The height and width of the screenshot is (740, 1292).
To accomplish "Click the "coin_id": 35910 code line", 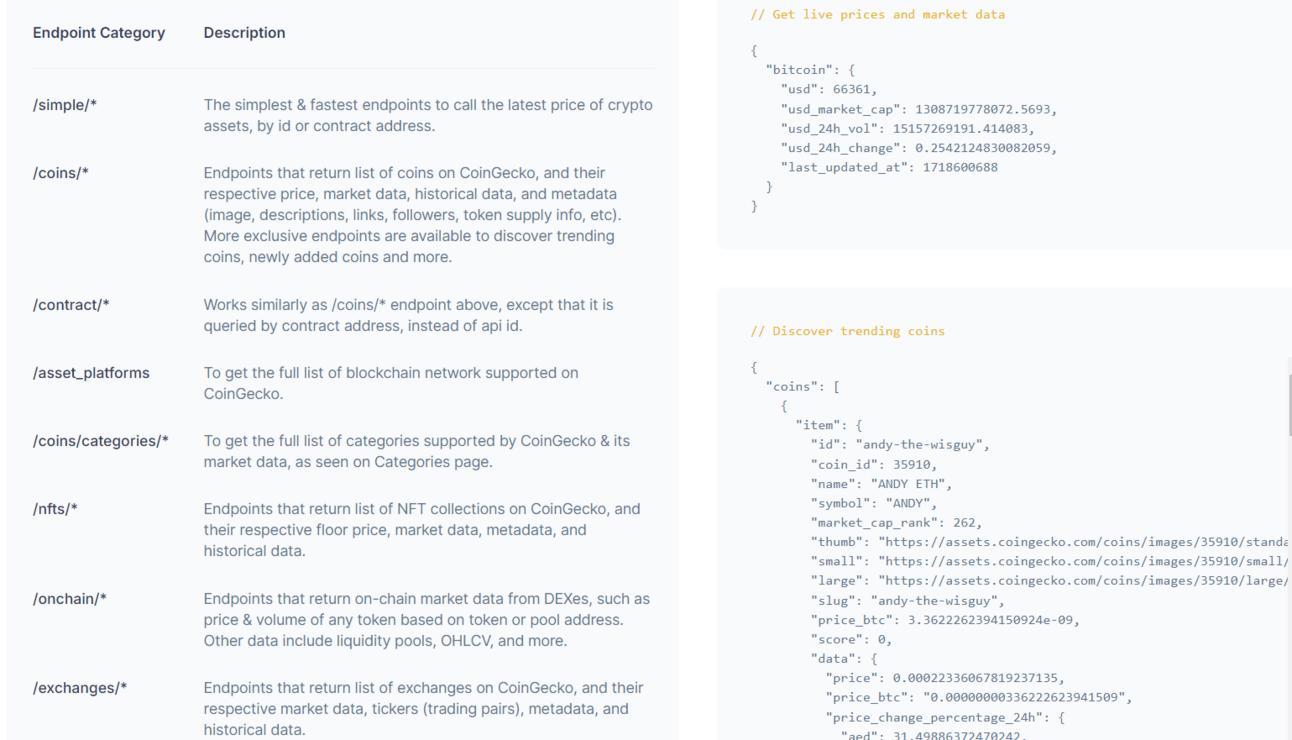I will click(874, 464).
